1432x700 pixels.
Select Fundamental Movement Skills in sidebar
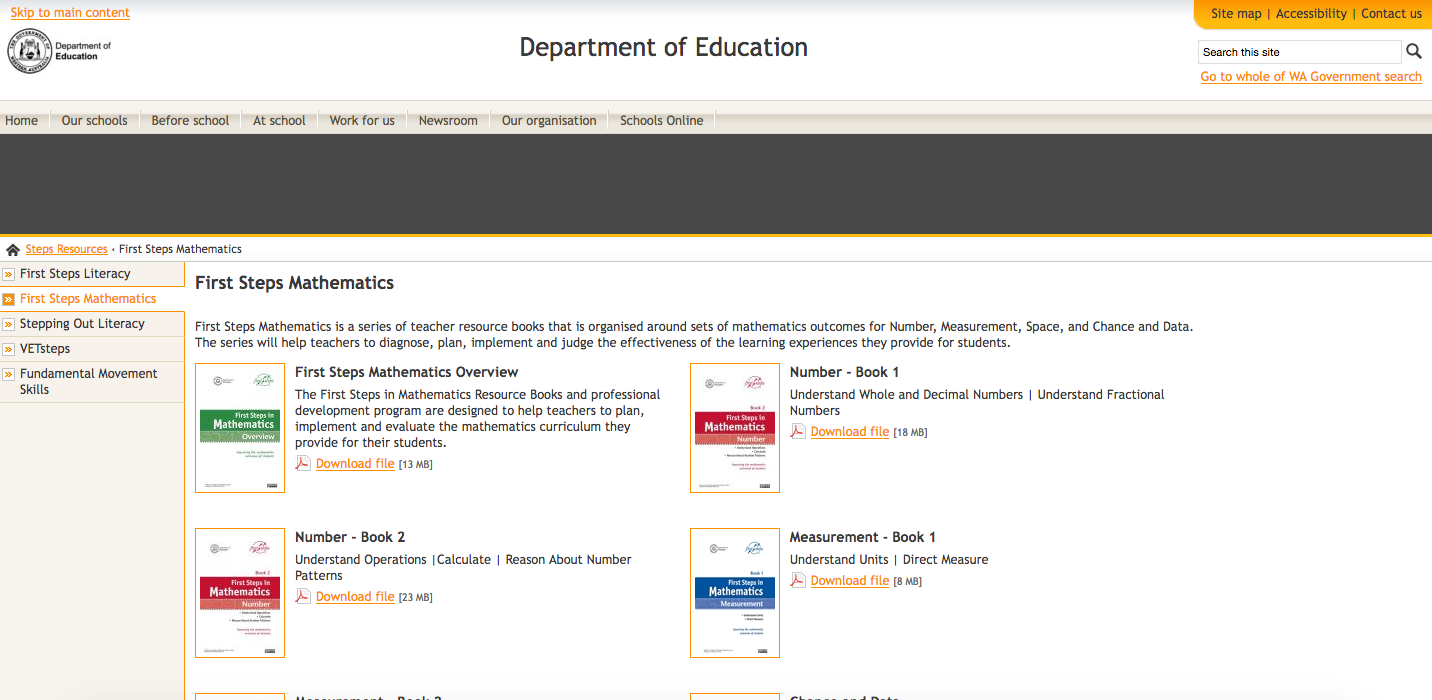tap(89, 382)
